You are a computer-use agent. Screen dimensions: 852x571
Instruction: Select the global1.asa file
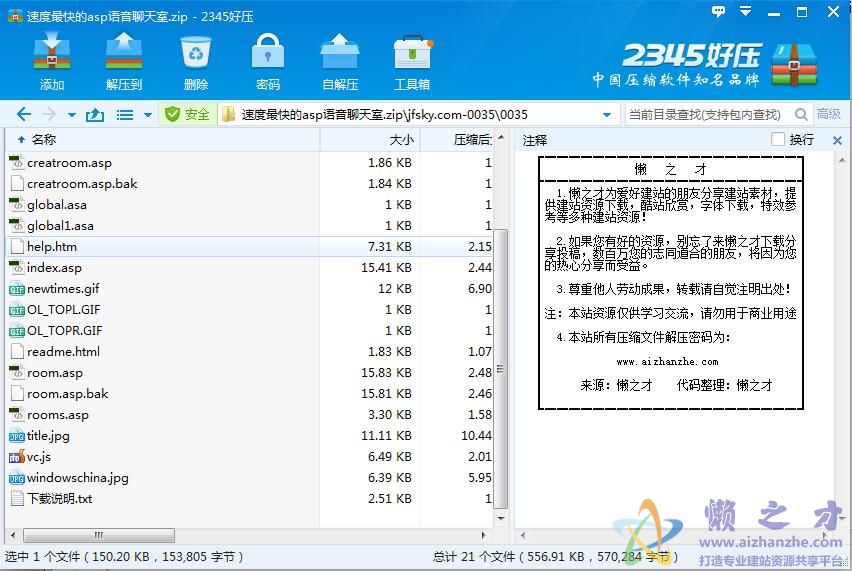(x=60, y=226)
